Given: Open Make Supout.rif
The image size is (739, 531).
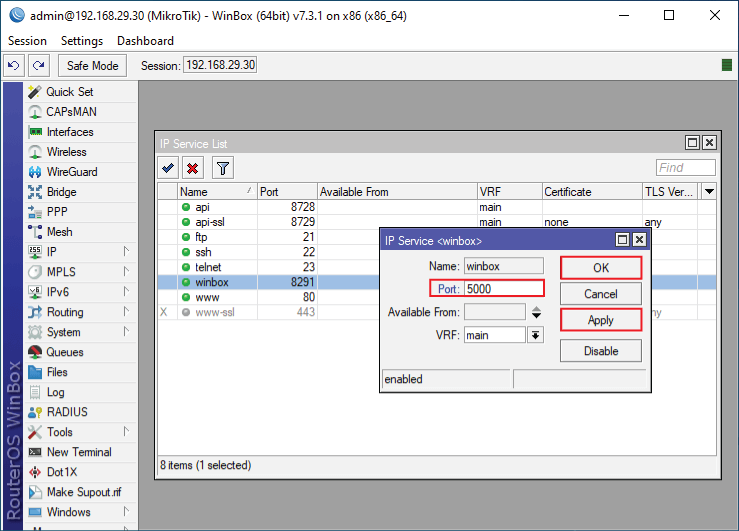Looking at the screenshot, I should (80, 492).
